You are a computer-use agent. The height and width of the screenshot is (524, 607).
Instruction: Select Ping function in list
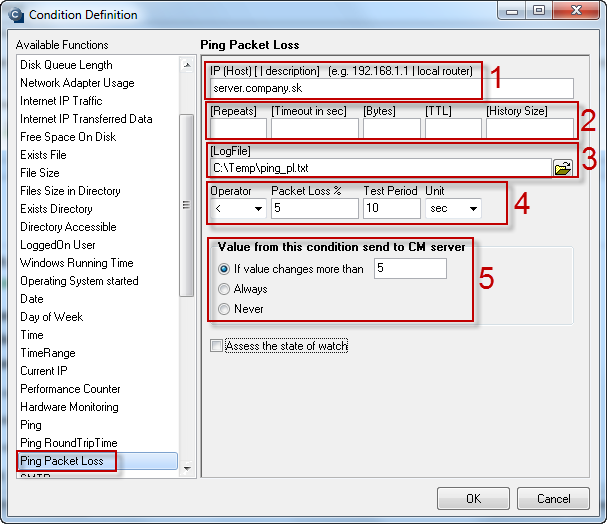(x=31, y=425)
